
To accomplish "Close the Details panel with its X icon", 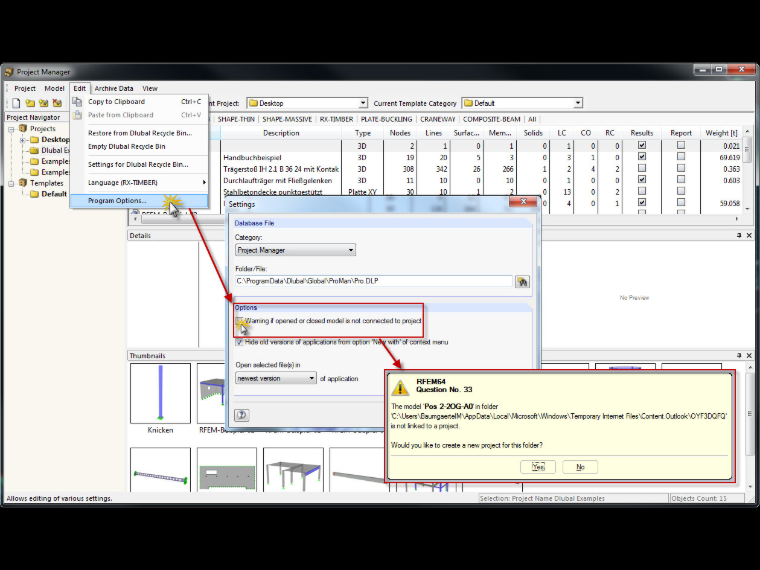I will coord(749,235).
